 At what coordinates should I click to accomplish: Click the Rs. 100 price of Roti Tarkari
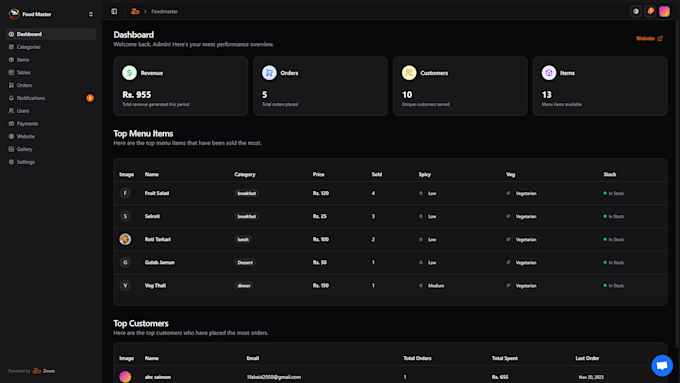pos(321,239)
